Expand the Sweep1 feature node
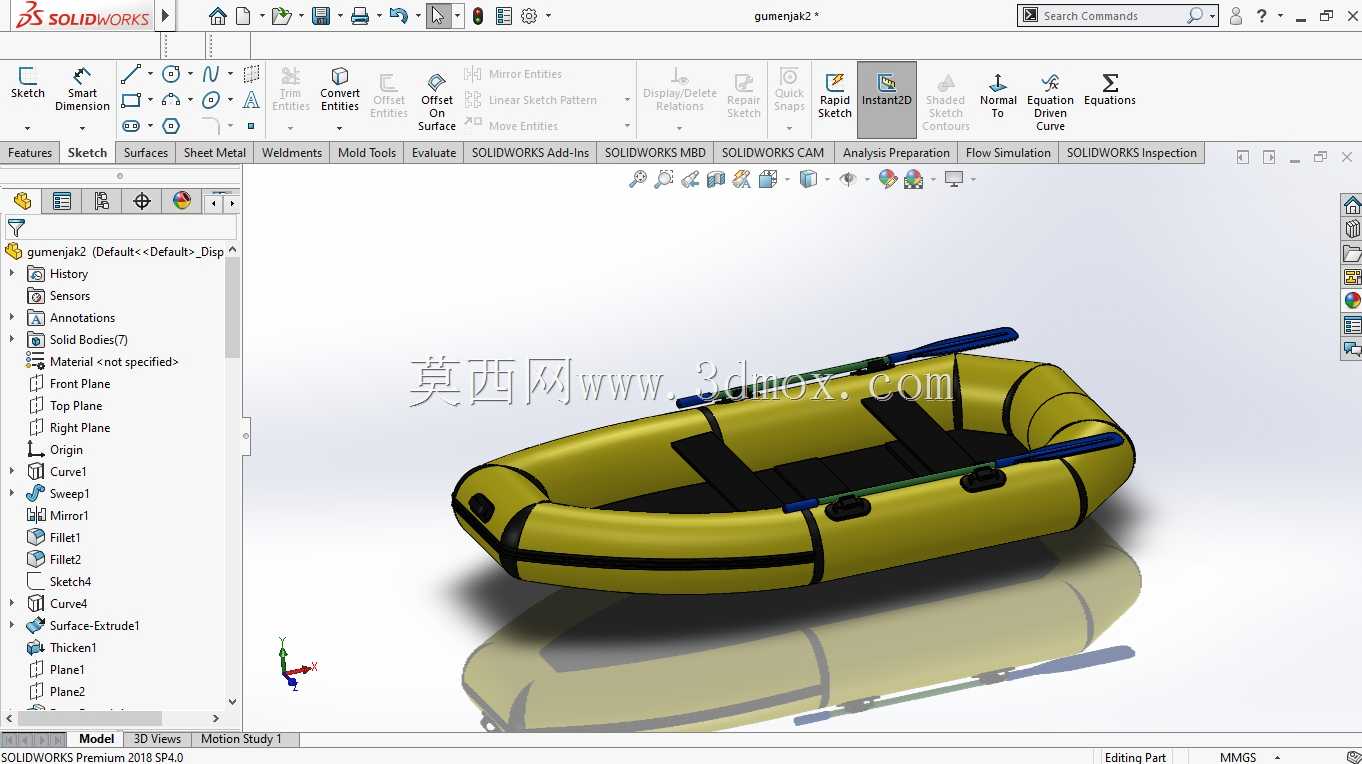1362x764 pixels. pyautogui.click(x=12, y=493)
